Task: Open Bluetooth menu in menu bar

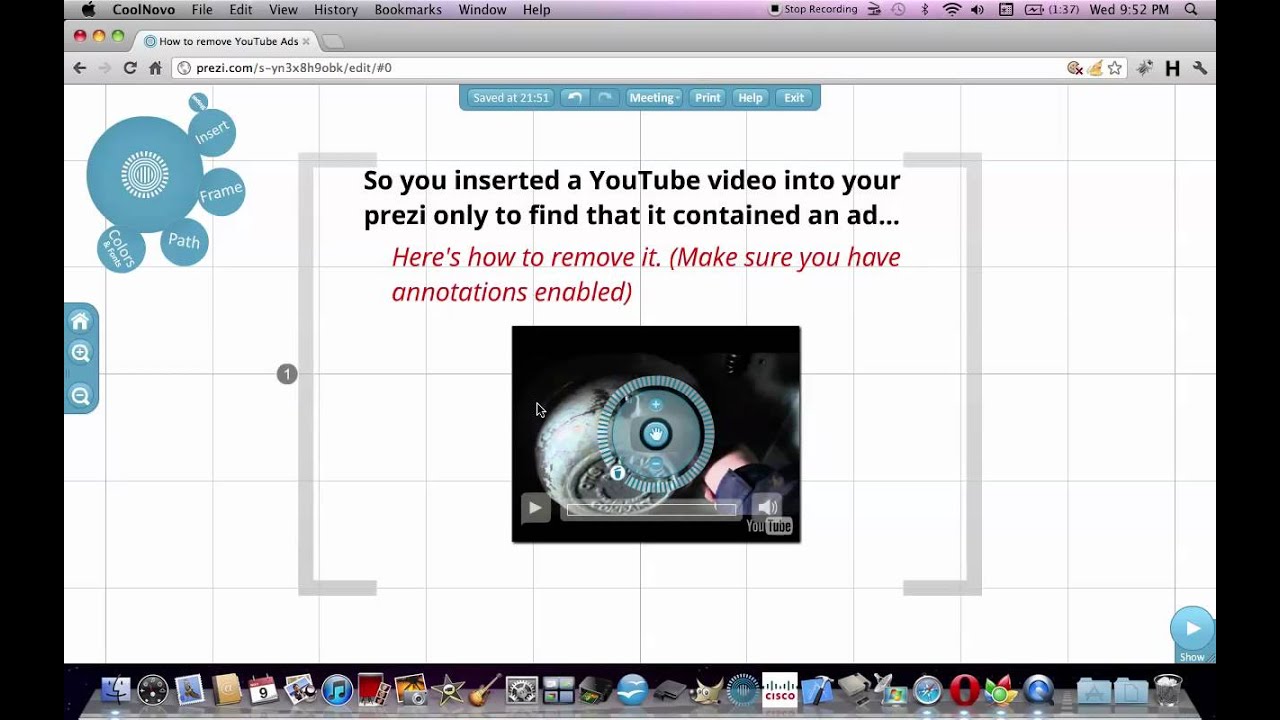Action: pyautogui.click(x=924, y=10)
